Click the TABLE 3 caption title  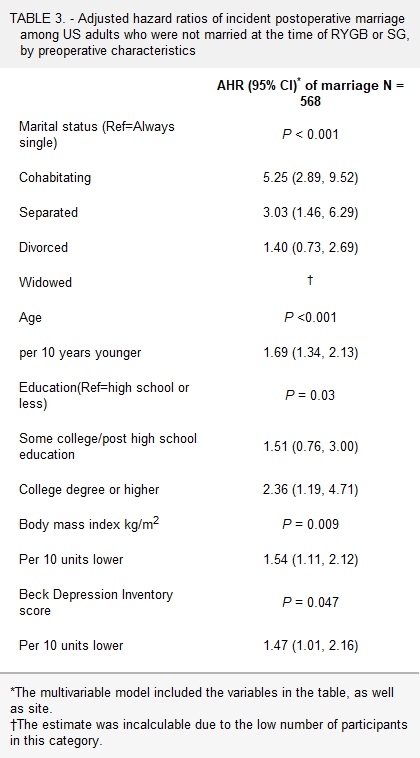210,34
